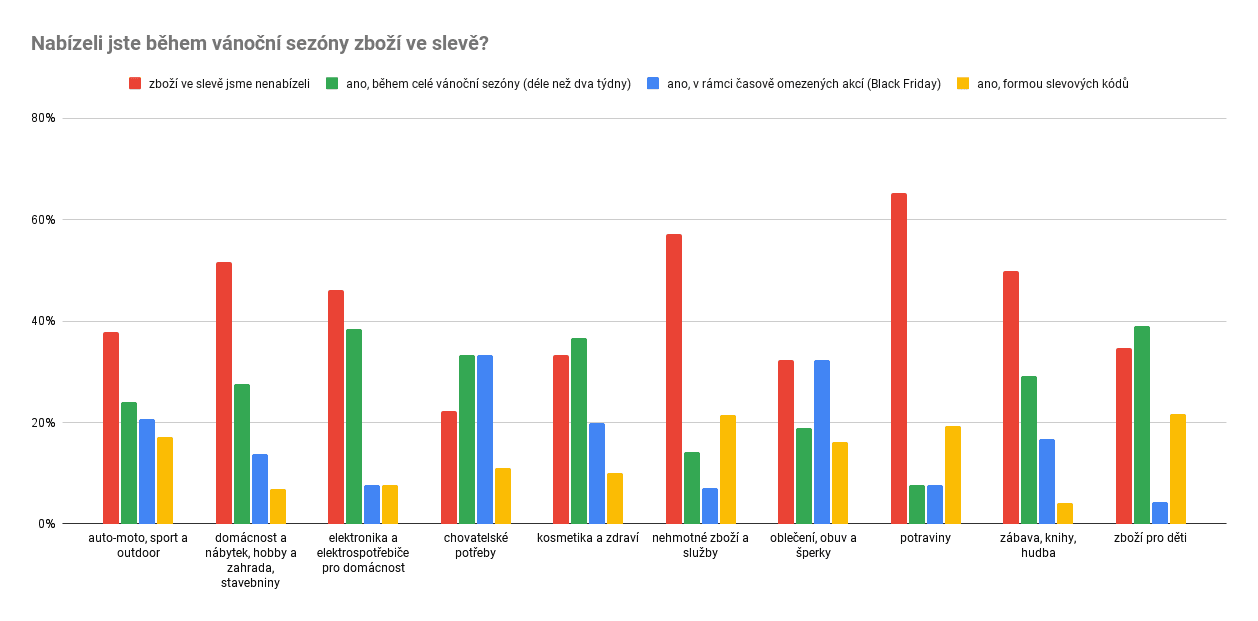The image size is (1258, 621).
Task: Click the 80% y-axis label
Action: pos(43,118)
